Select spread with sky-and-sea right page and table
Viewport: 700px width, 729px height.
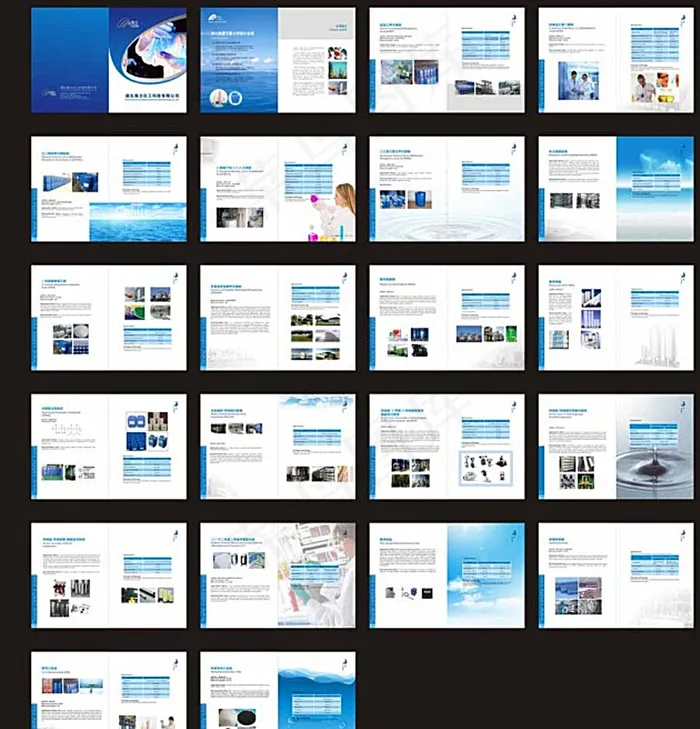(x=616, y=189)
